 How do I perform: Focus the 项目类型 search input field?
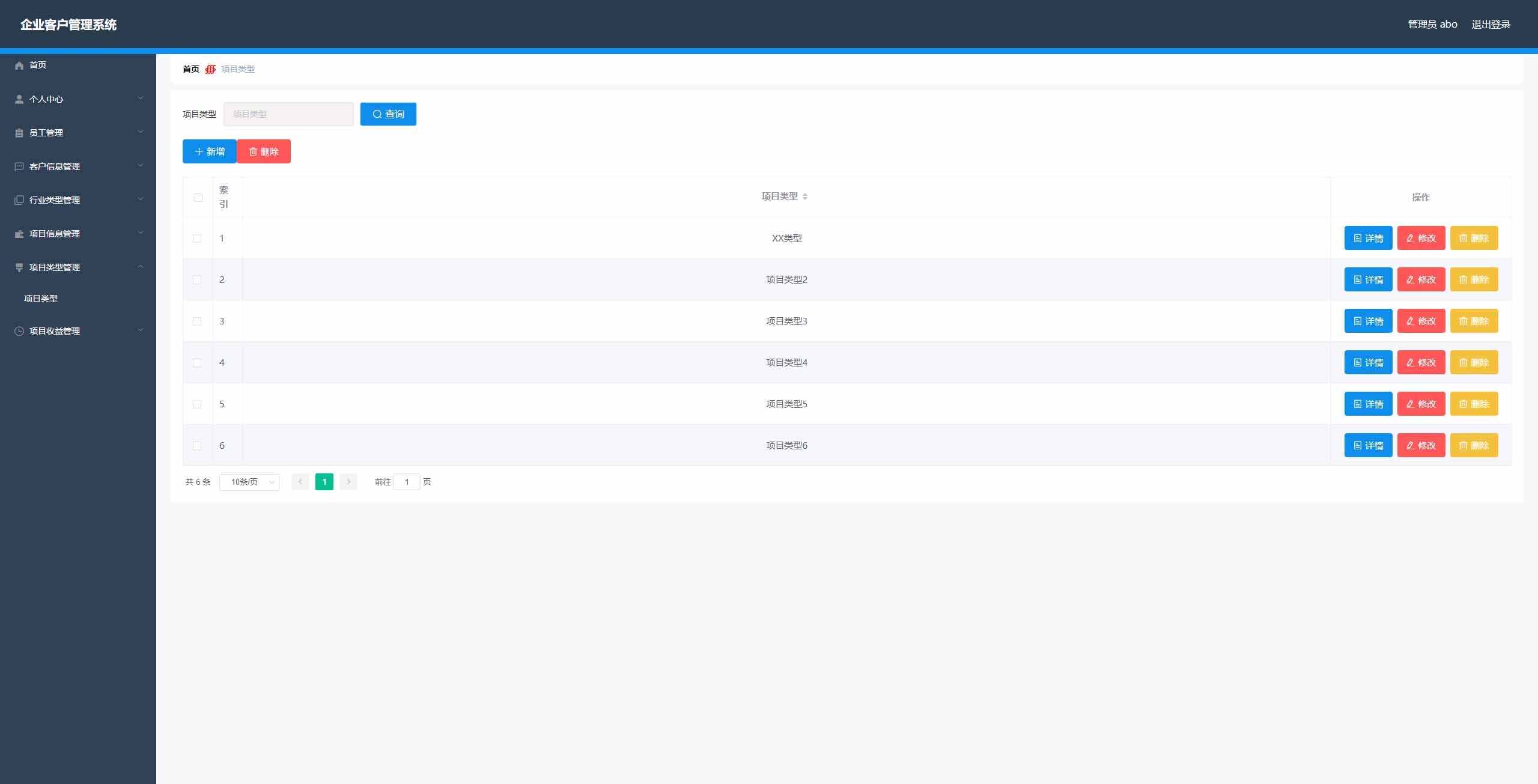tap(288, 114)
